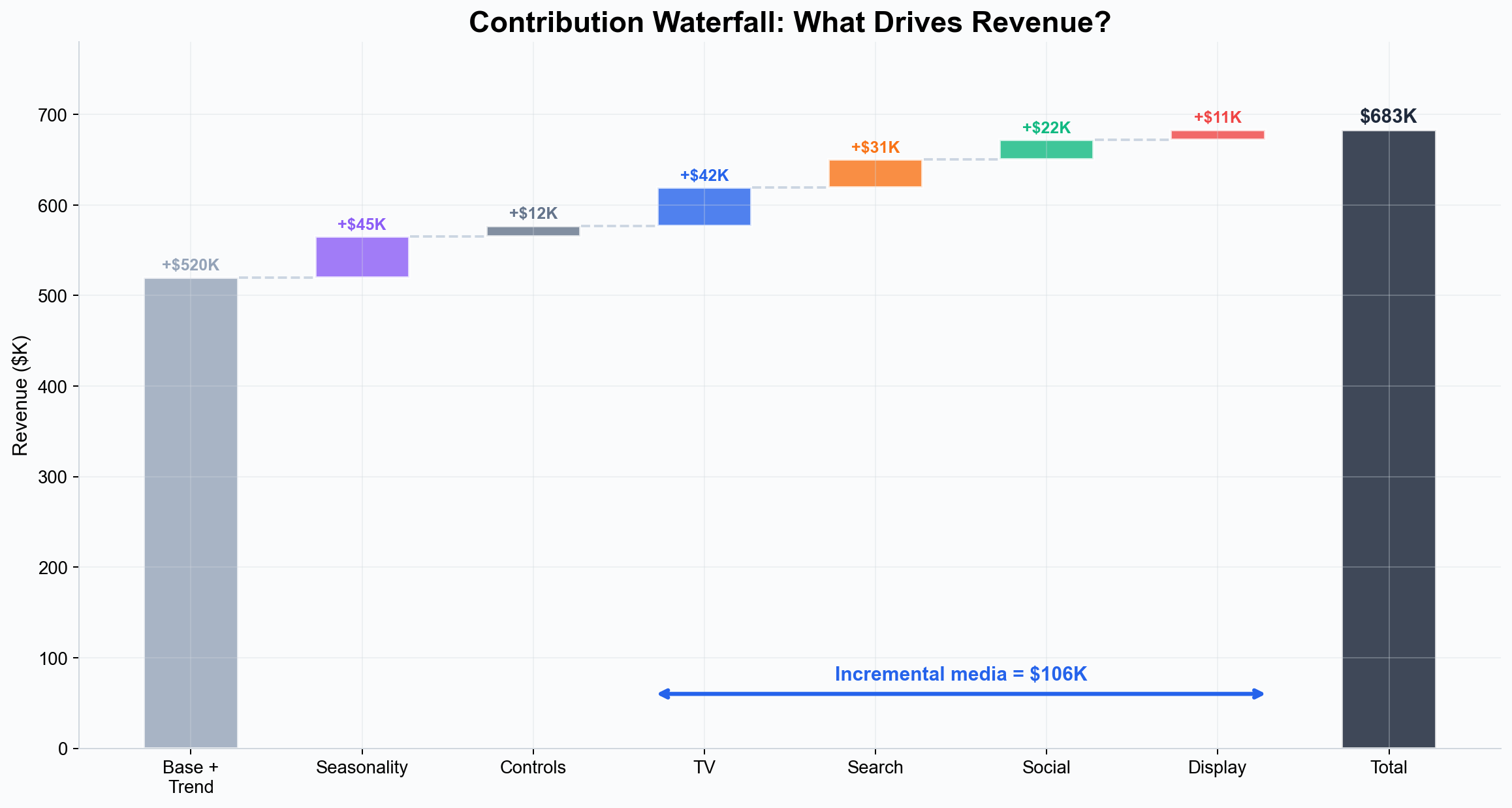The image size is (1512, 808).
Task: Click the 'Social' x-axis label
Action: pos(1047,768)
